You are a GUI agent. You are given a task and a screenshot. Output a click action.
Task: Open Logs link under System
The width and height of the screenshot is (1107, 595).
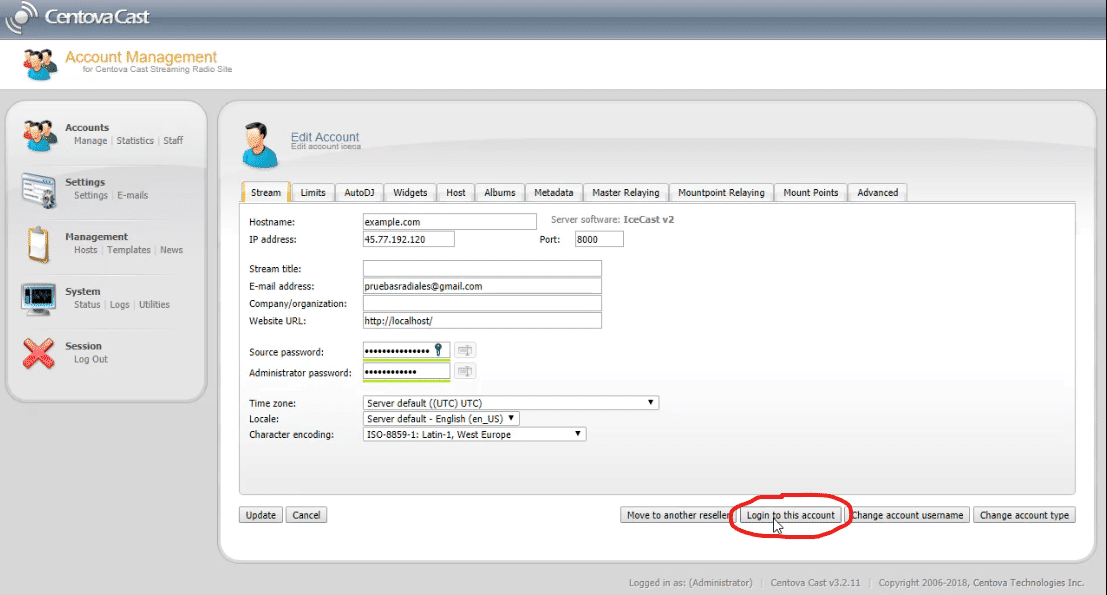(x=119, y=305)
